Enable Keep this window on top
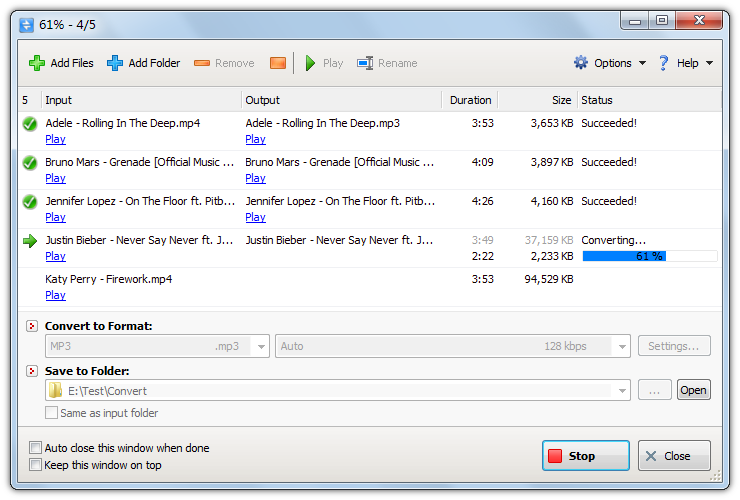Screen dimensions: 740x500 click(35, 465)
